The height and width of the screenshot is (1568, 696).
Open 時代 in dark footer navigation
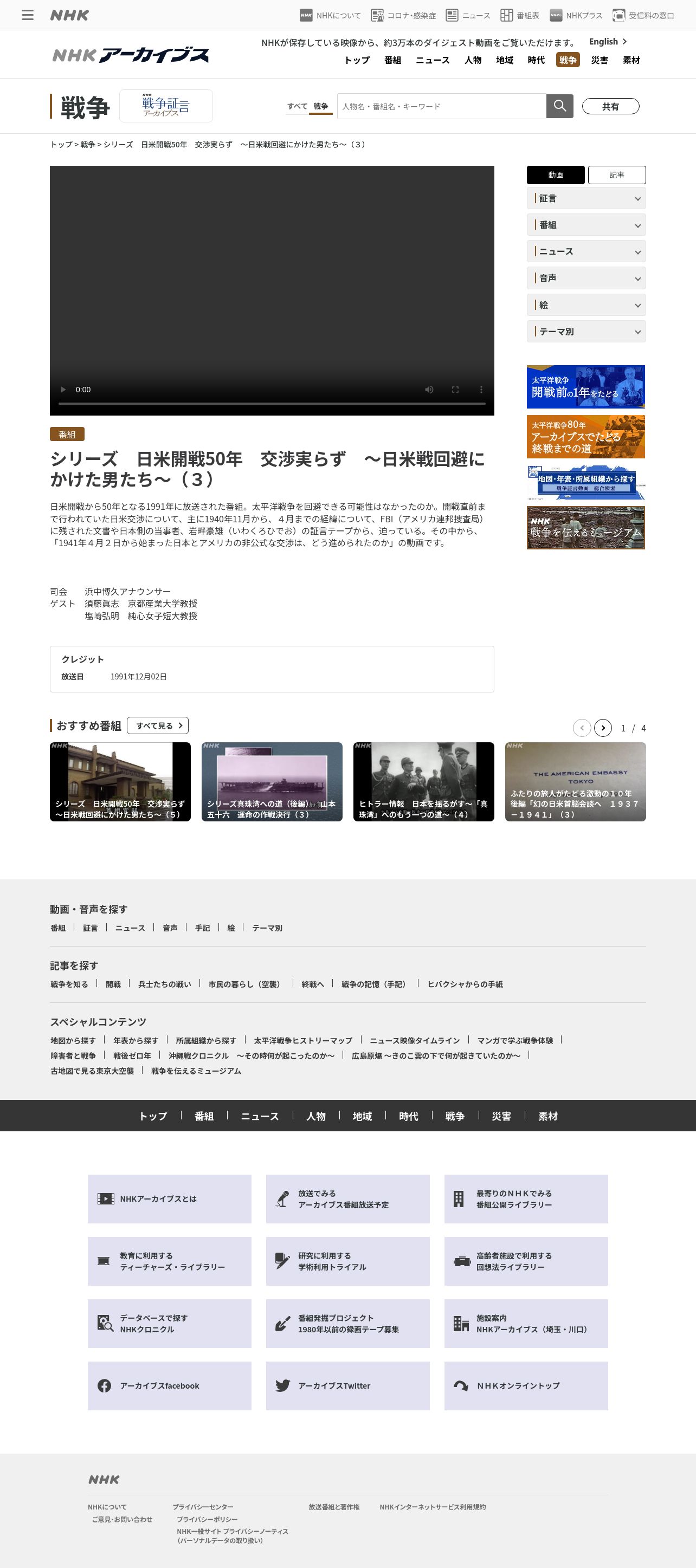(x=409, y=1116)
